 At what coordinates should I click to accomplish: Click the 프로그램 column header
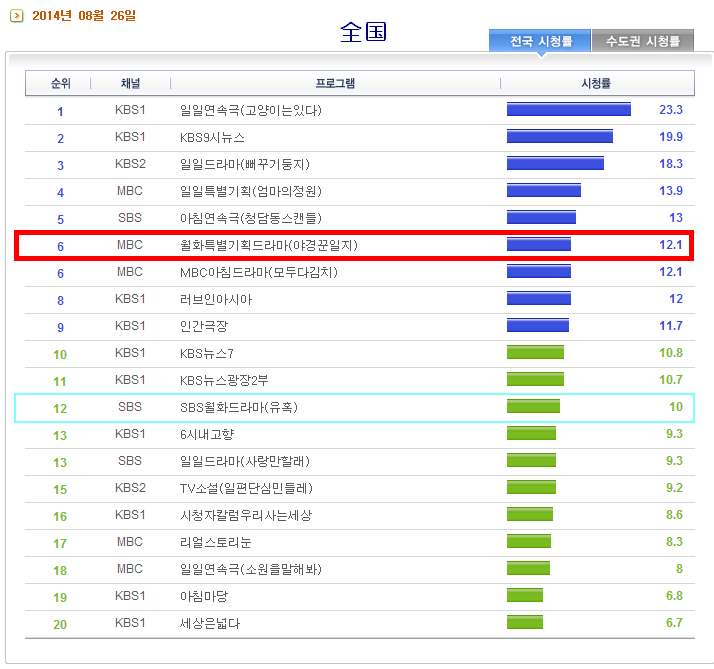point(335,83)
